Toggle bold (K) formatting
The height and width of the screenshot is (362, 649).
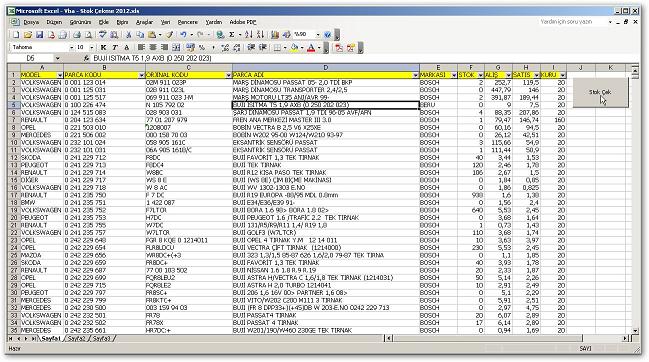[103, 48]
